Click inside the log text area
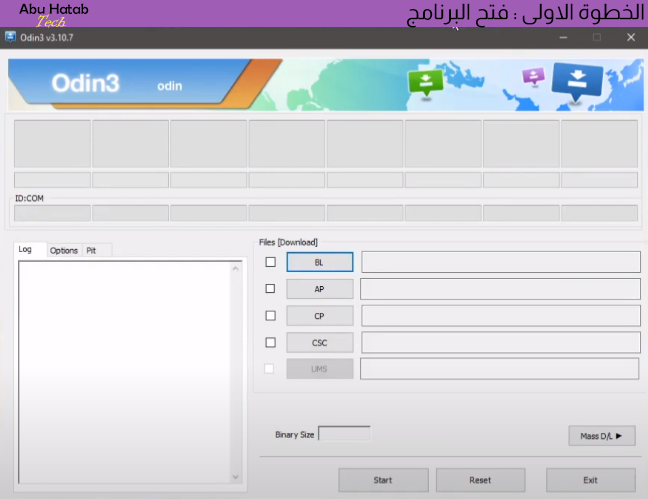This screenshot has height=499, width=648. (x=124, y=372)
